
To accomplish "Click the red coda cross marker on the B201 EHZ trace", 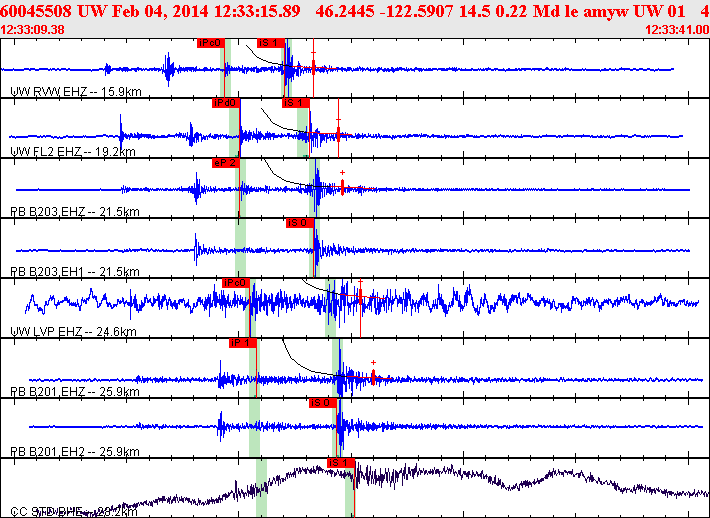I will click(373, 363).
